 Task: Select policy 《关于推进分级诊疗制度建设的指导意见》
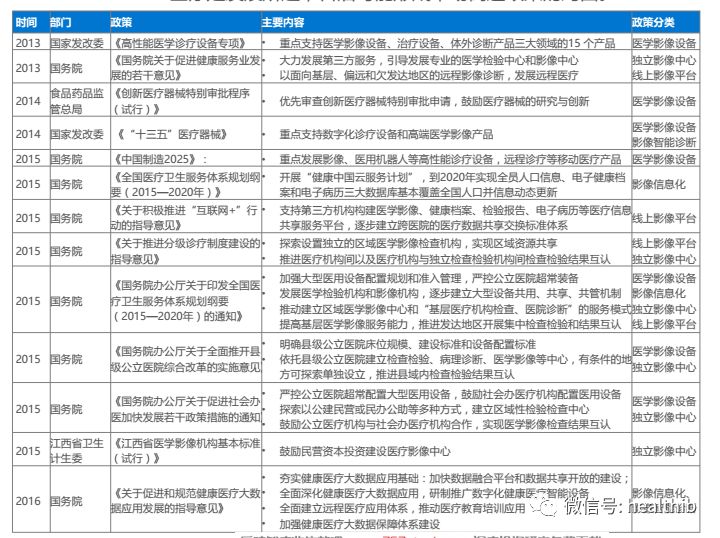click(x=186, y=251)
